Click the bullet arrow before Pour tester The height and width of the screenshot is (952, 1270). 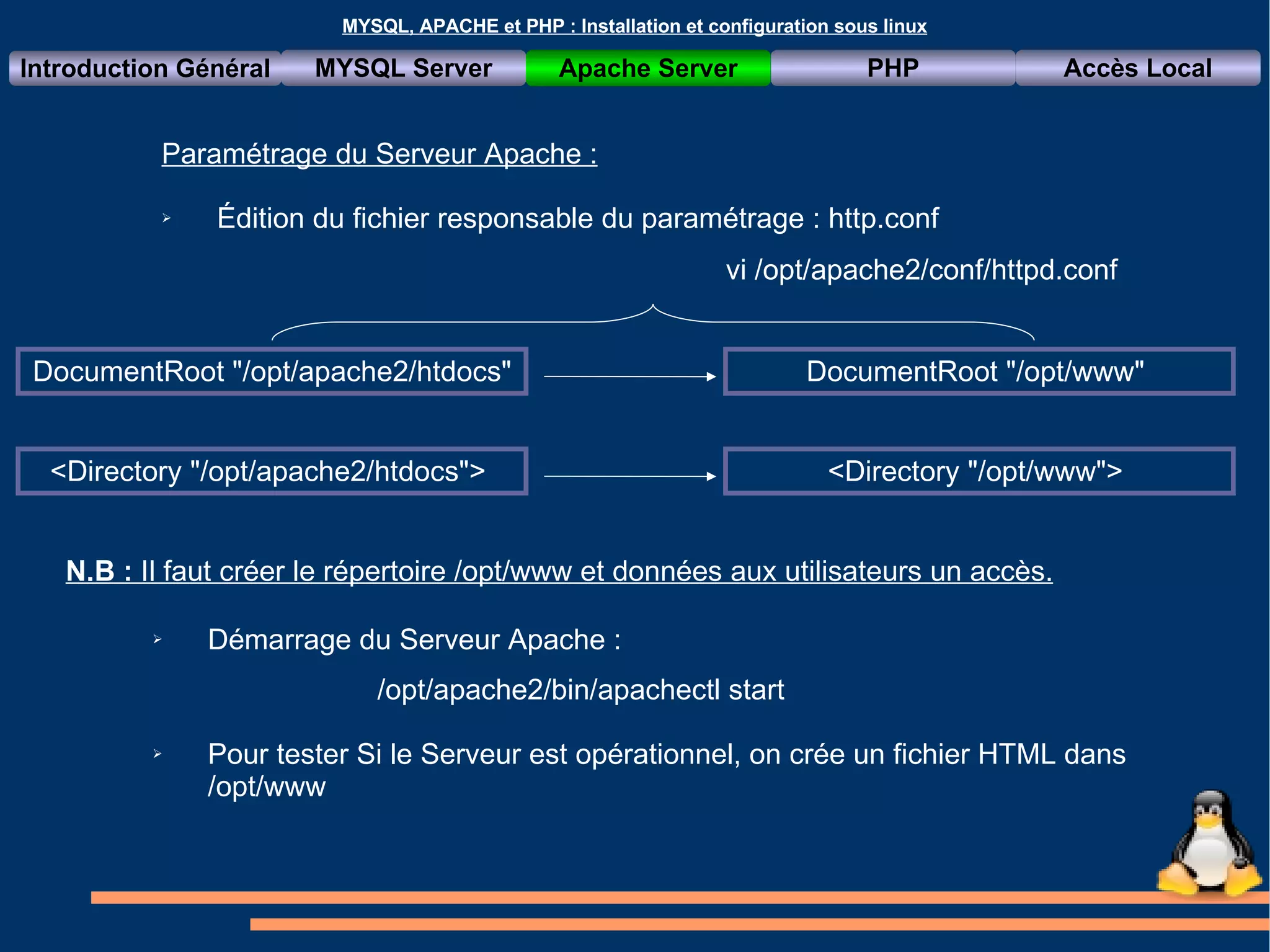click(158, 754)
